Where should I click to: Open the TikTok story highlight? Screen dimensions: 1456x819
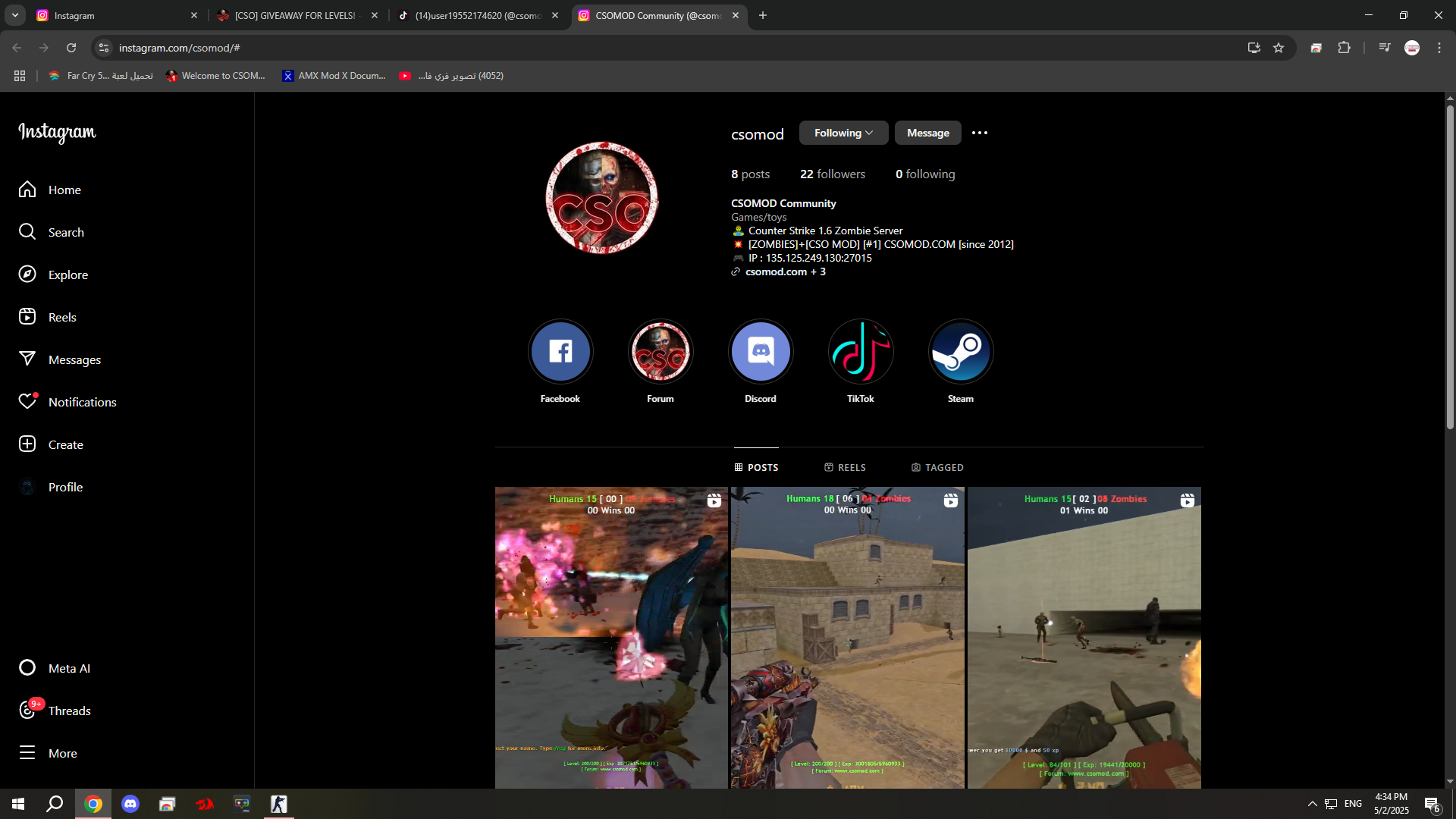861,352
